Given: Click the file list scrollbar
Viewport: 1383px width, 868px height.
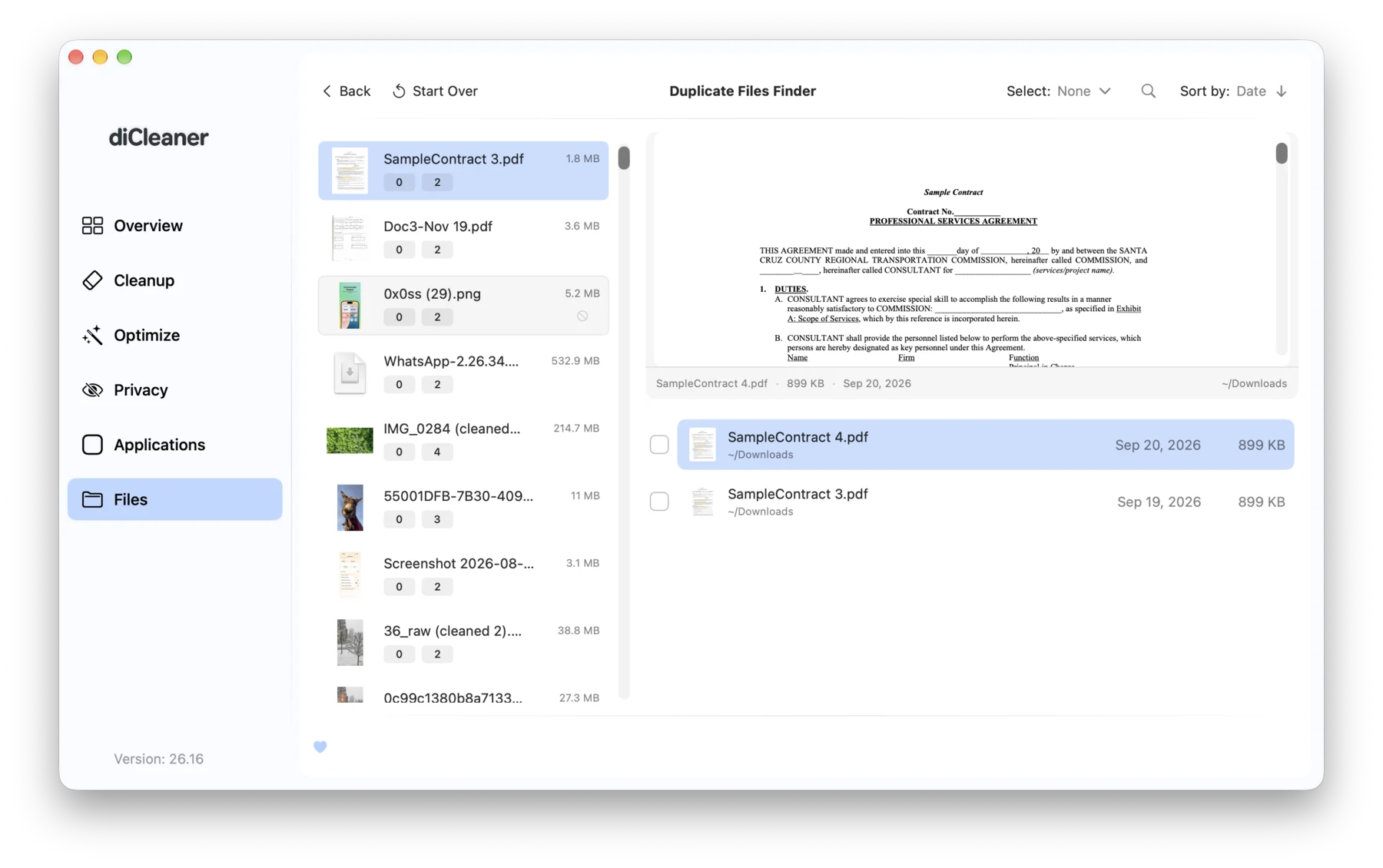Looking at the screenshot, I should coord(624,157).
